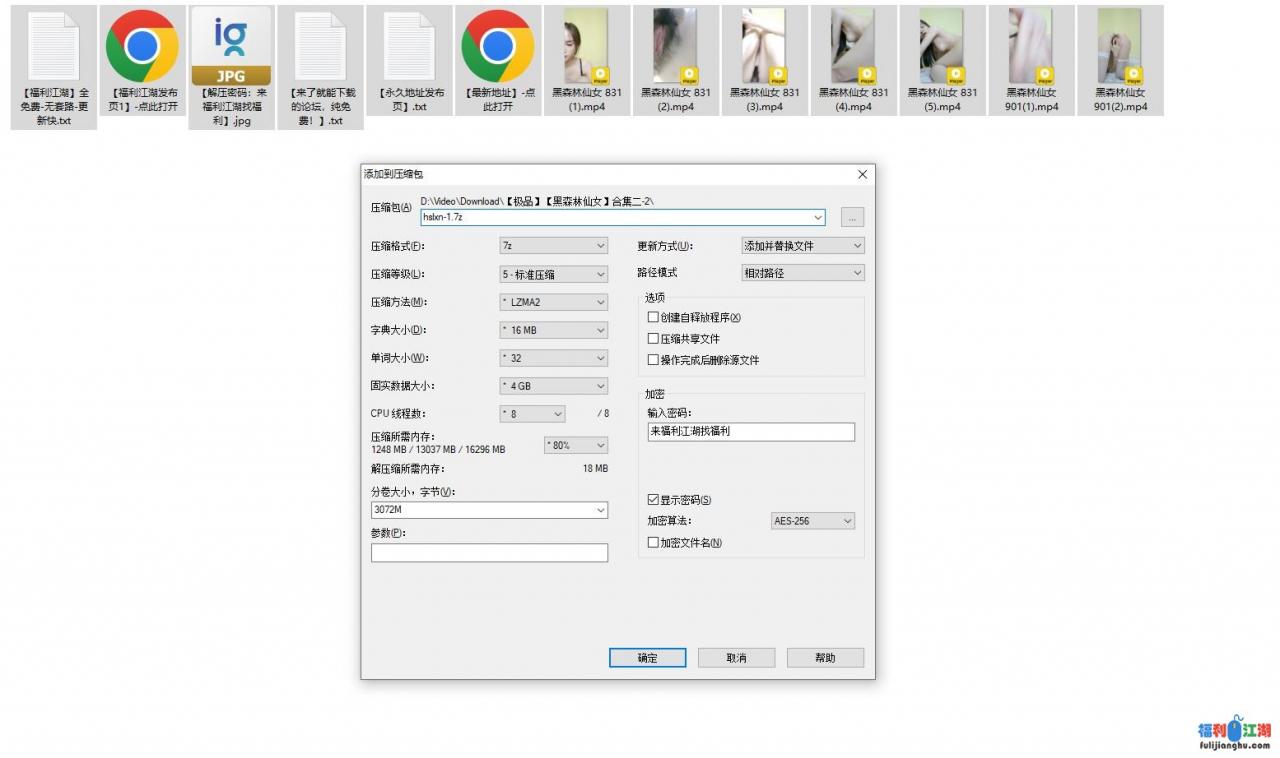The height and width of the screenshot is (758, 1280).
Task: Launch the 福利江湖发布页1 Chrome shortcut
Action: coord(142,45)
